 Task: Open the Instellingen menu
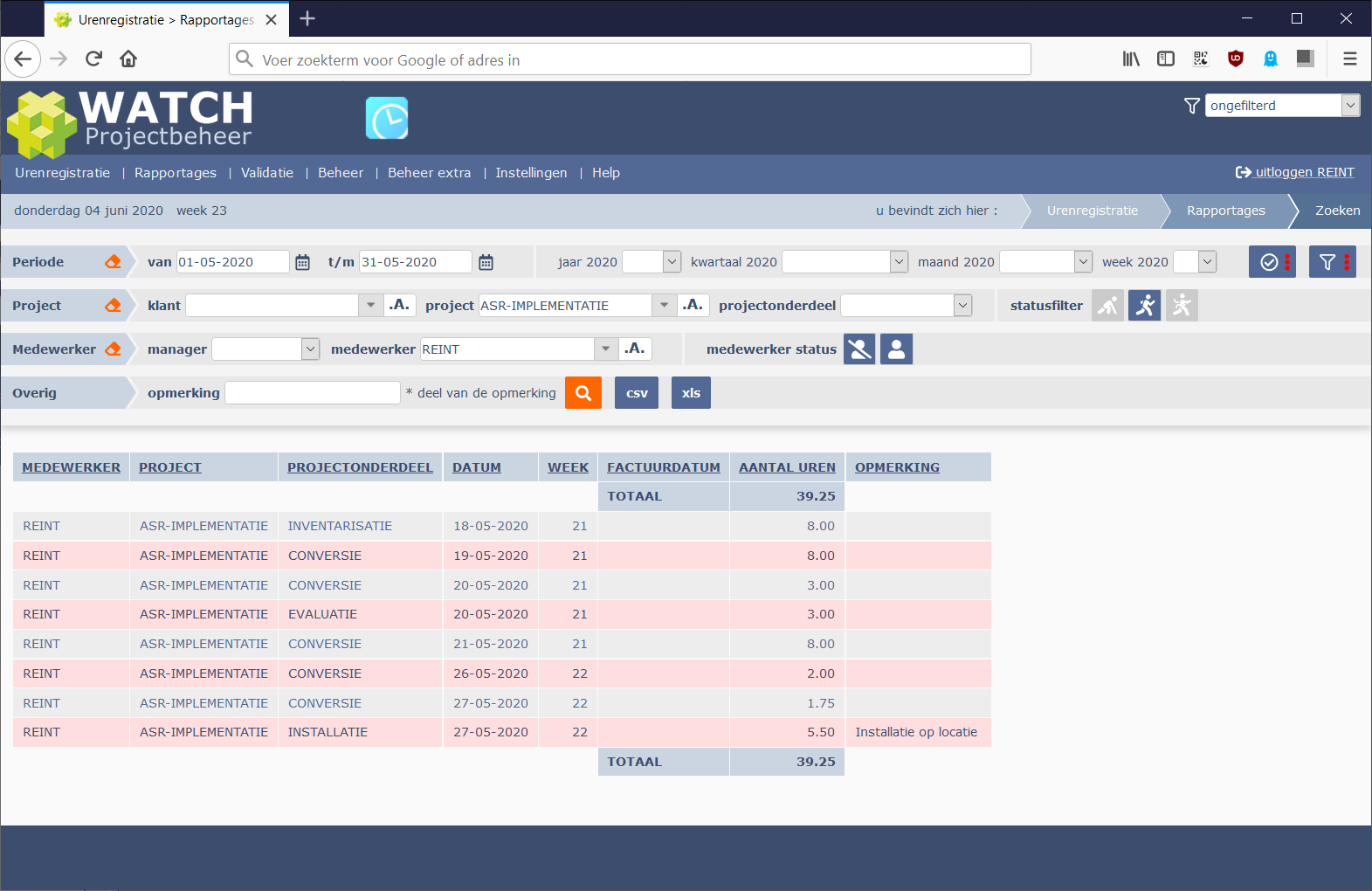(x=531, y=173)
